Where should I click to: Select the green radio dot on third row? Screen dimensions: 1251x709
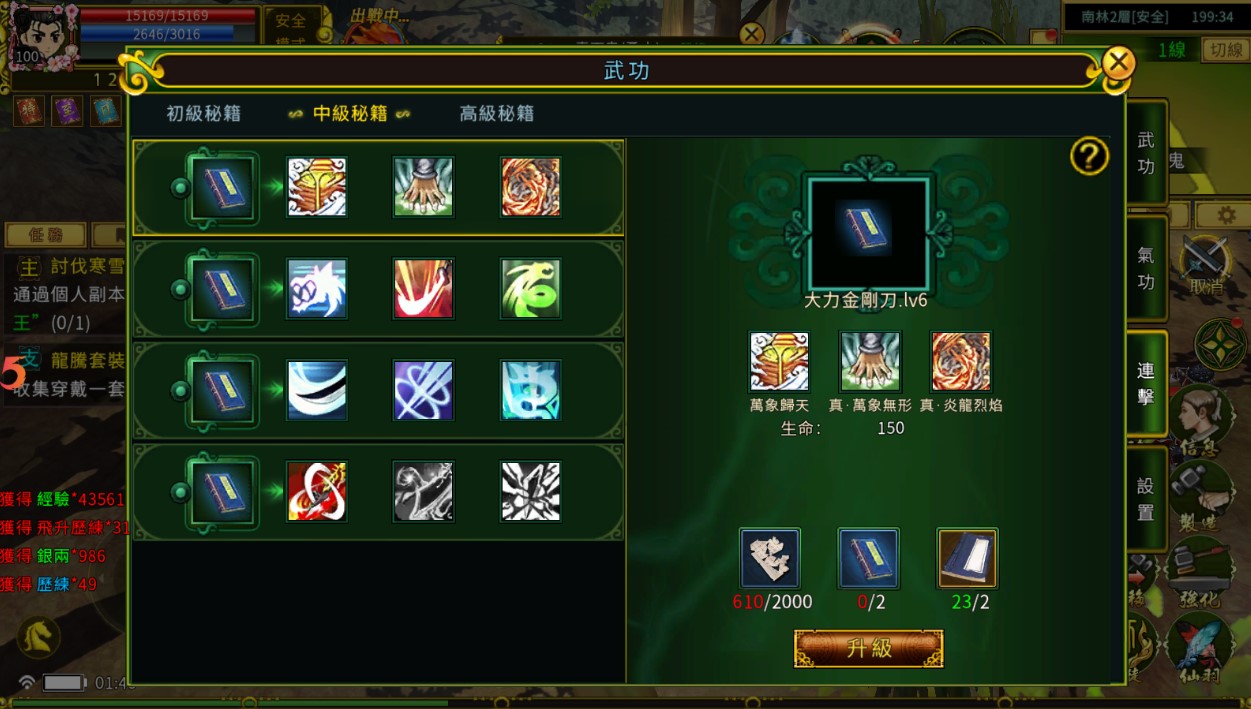click(x=180, y=391)
